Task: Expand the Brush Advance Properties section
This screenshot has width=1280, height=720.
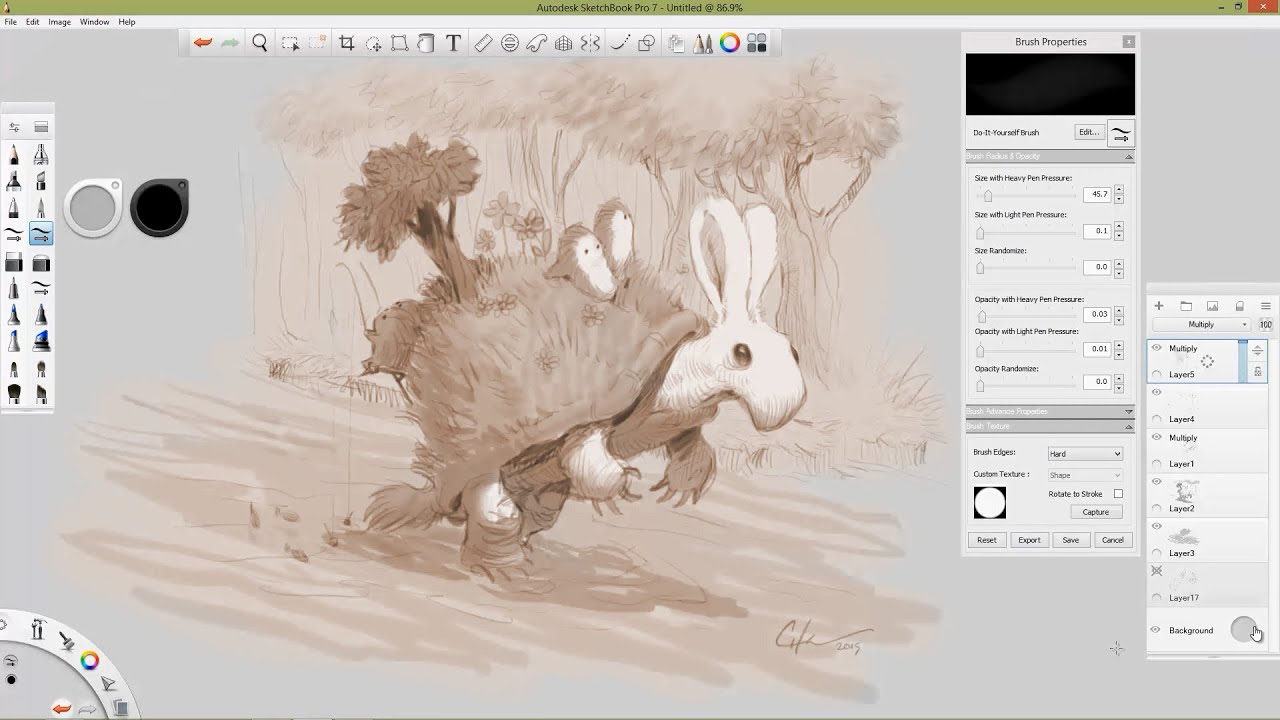Action: [x=1129, y=412]
